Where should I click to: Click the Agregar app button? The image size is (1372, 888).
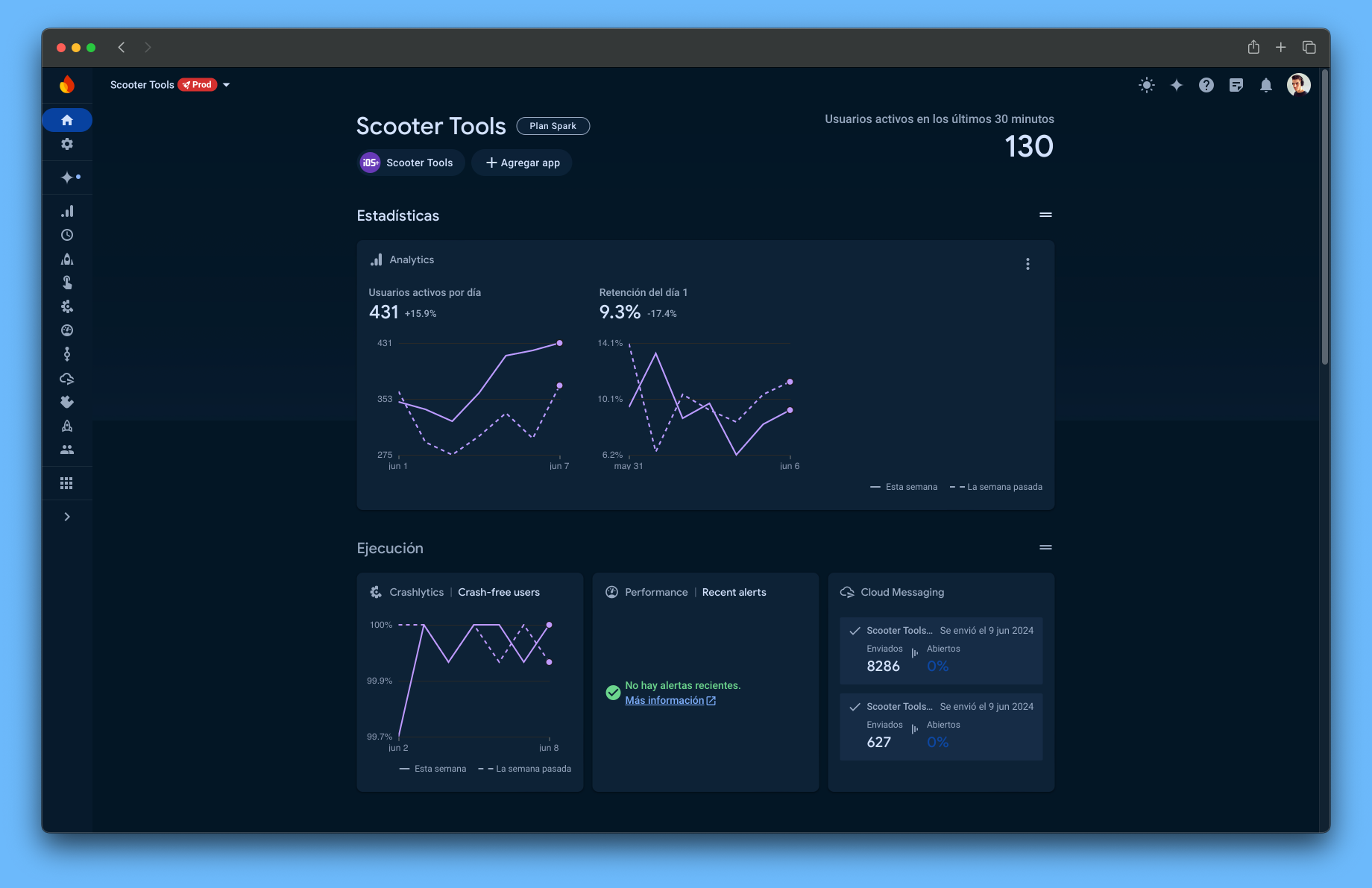[x=522, y=163]
